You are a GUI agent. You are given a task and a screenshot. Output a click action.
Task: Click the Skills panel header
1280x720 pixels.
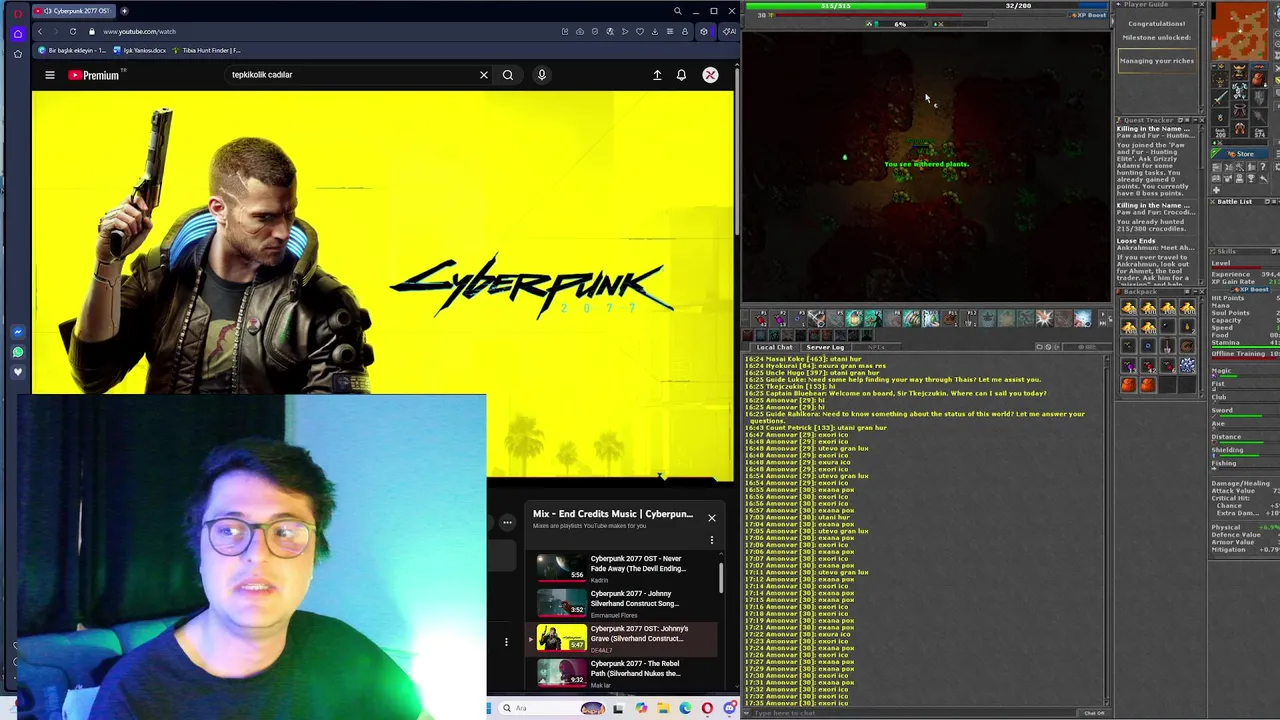click(1243, 252)
